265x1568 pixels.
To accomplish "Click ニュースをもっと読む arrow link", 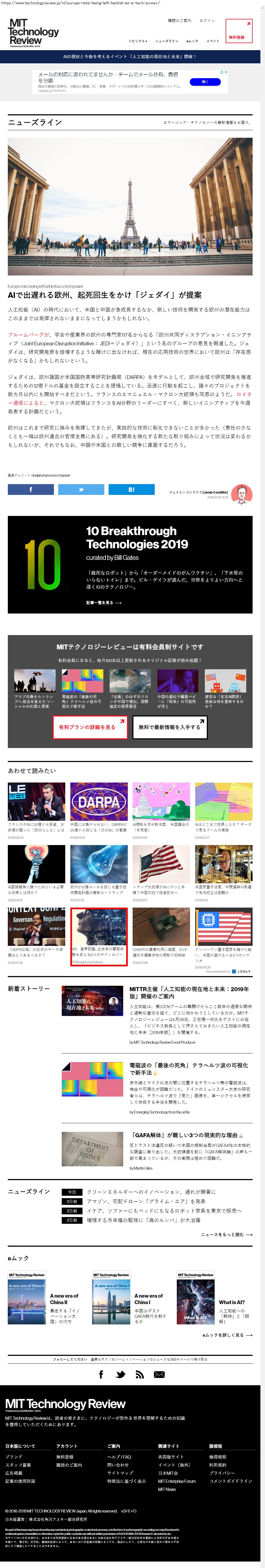I will [x=227, y=1235].
